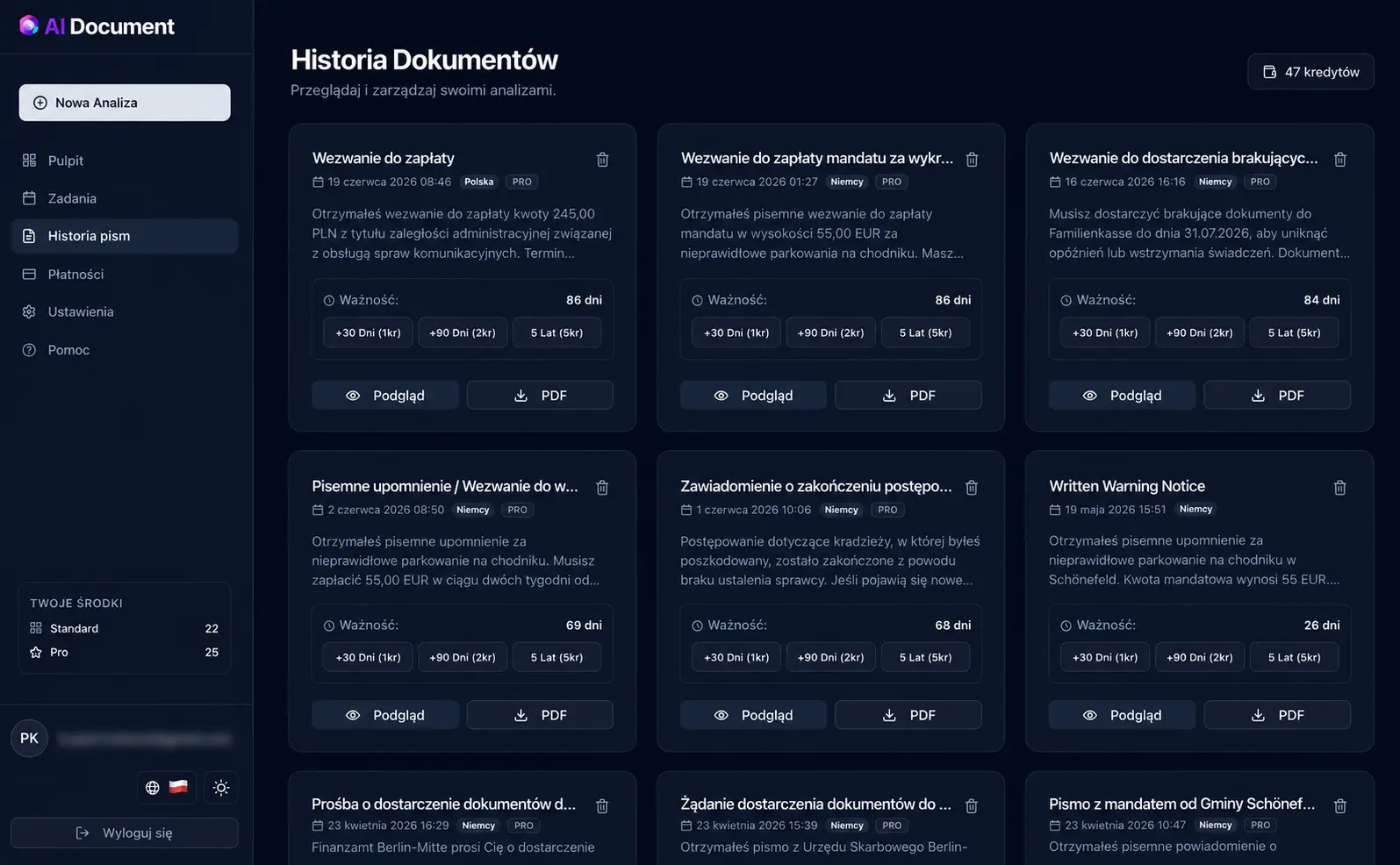
Task: Click the '26 dni' validity value
Action: (1321, 626)
